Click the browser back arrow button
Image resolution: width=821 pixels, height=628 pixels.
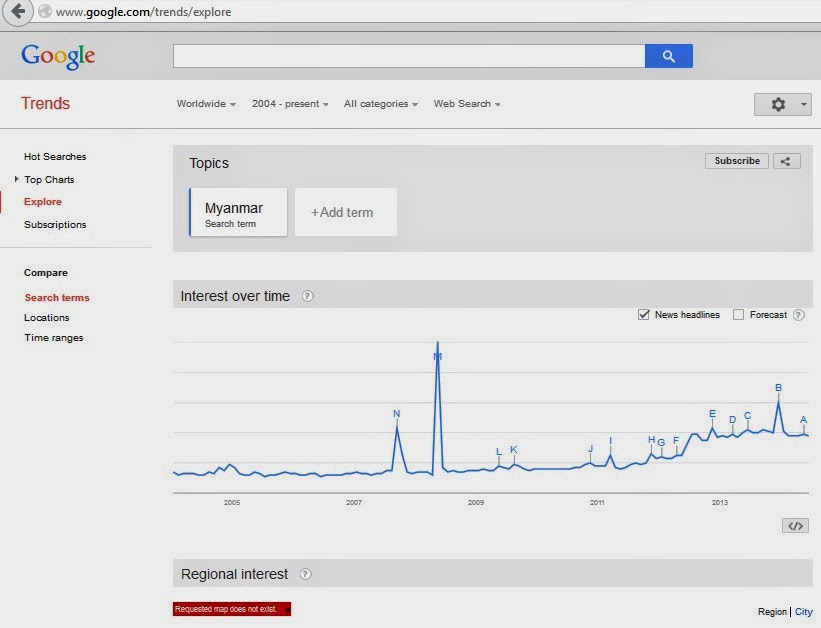coord(18,11)
